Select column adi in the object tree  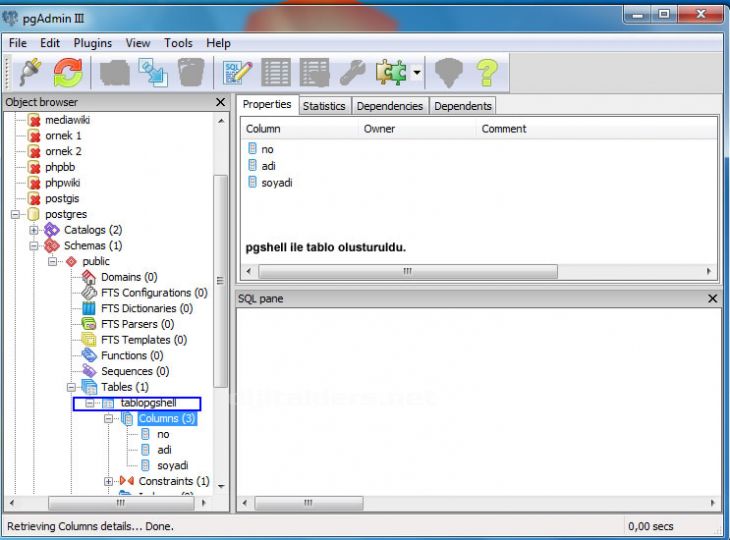(164, 450)
